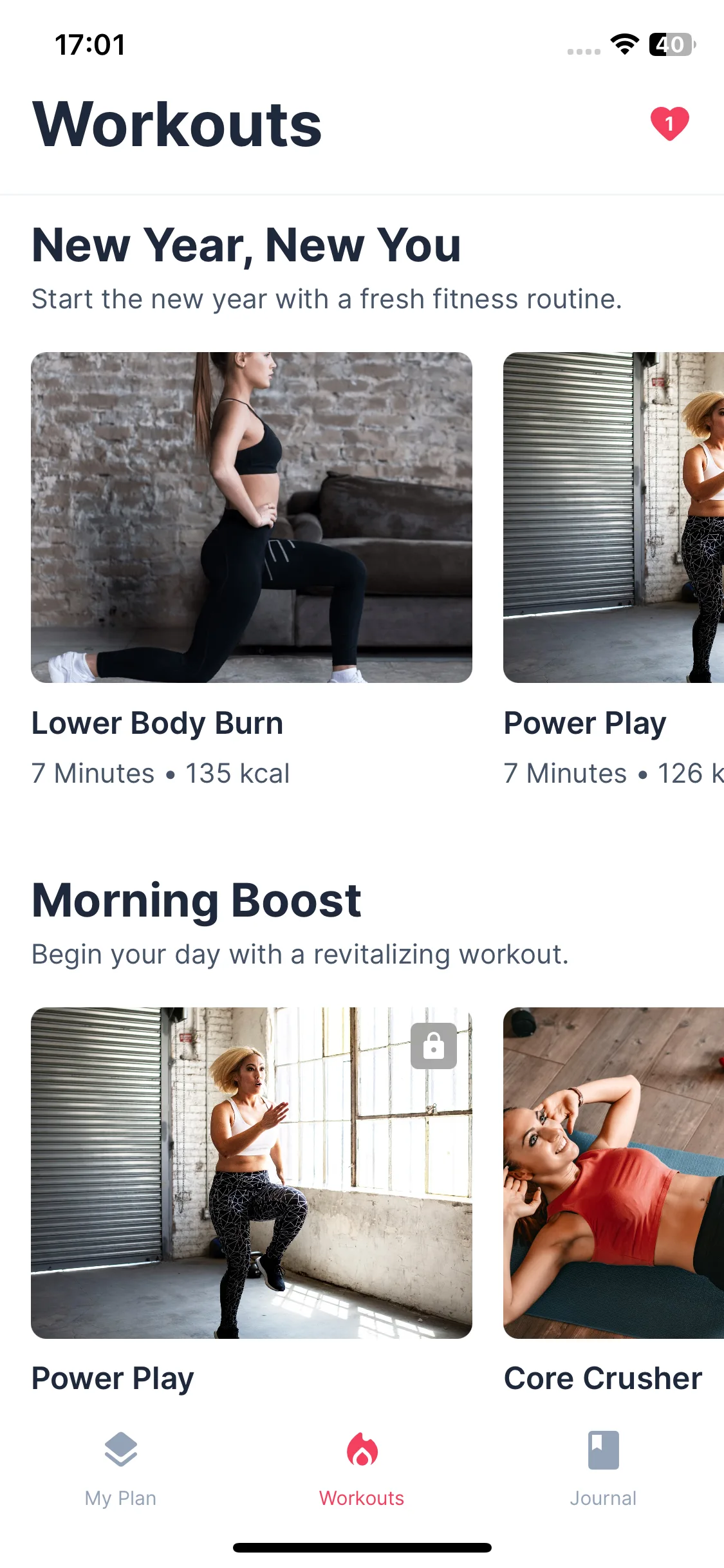This screenshot has width=724, height=1568.
Task: Tap the Morning Boost section heading
Action: pos(196,900)
